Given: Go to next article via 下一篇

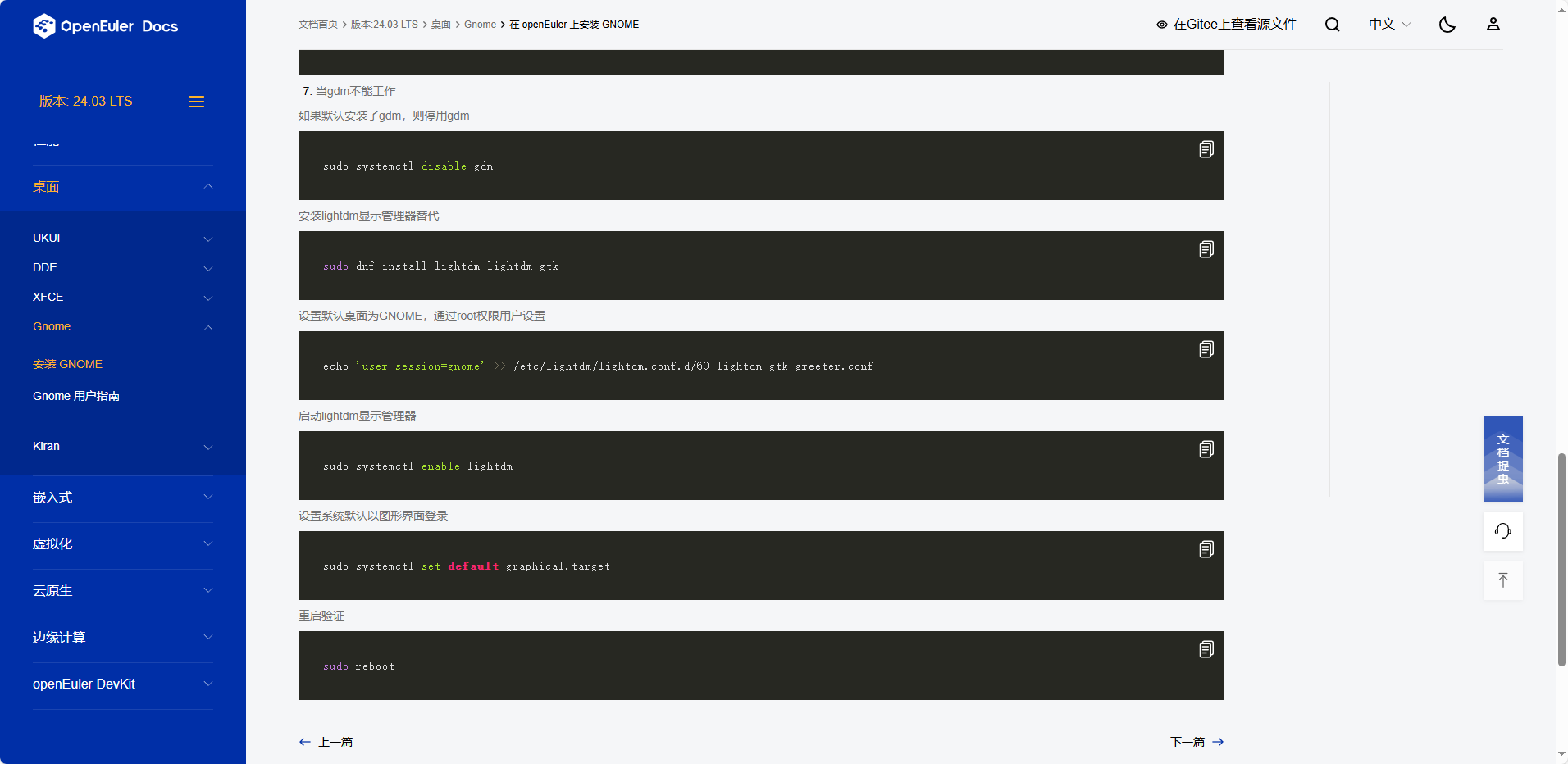Looking at the screenshot, I should [1196, 742].
